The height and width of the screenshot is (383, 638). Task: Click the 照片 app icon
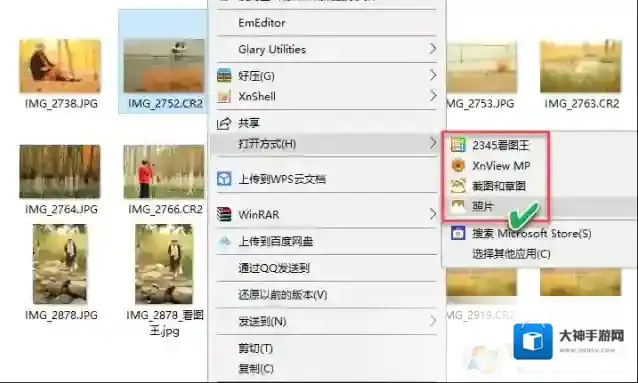(458, 206)
